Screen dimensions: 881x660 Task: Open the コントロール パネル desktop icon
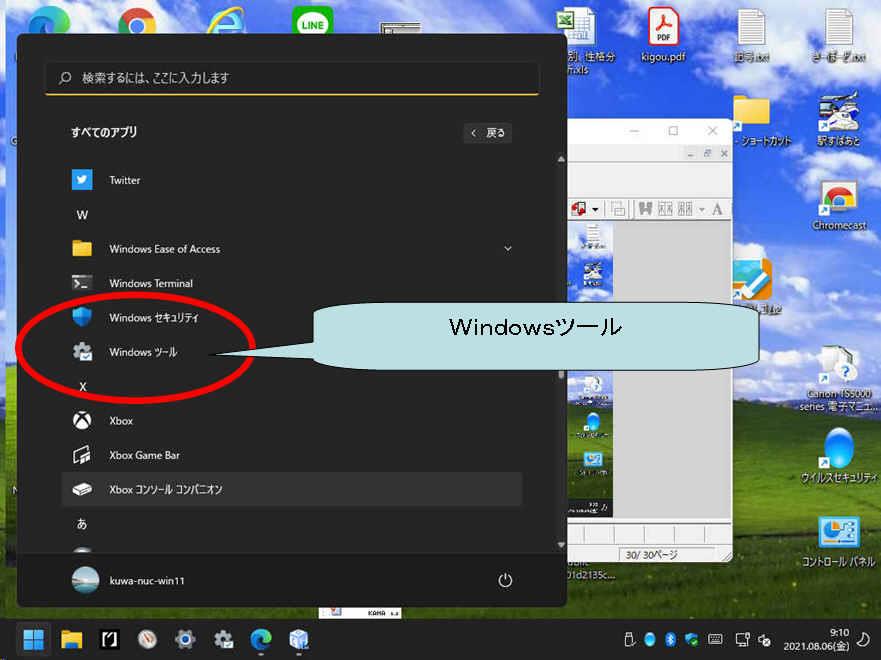tap(839, 541)
